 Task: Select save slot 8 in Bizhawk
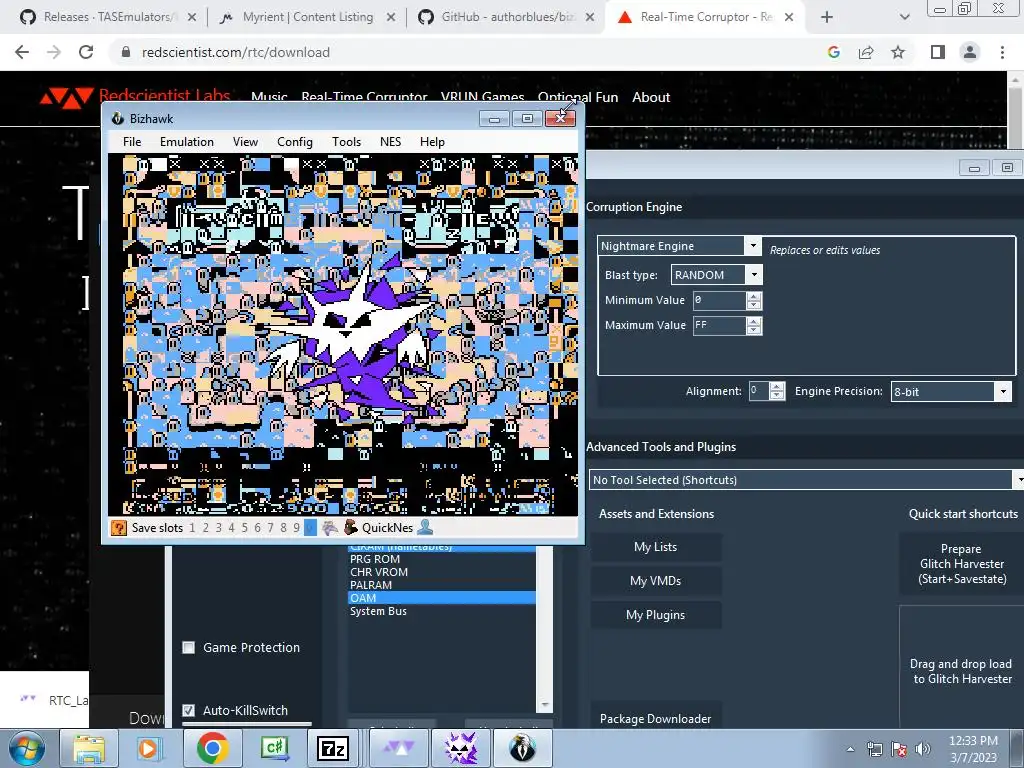[283, 528]
